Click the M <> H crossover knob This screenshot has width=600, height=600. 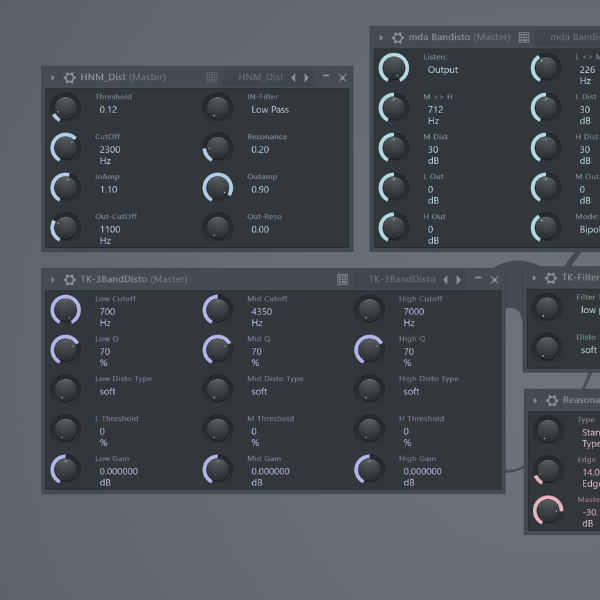point(394,108)
